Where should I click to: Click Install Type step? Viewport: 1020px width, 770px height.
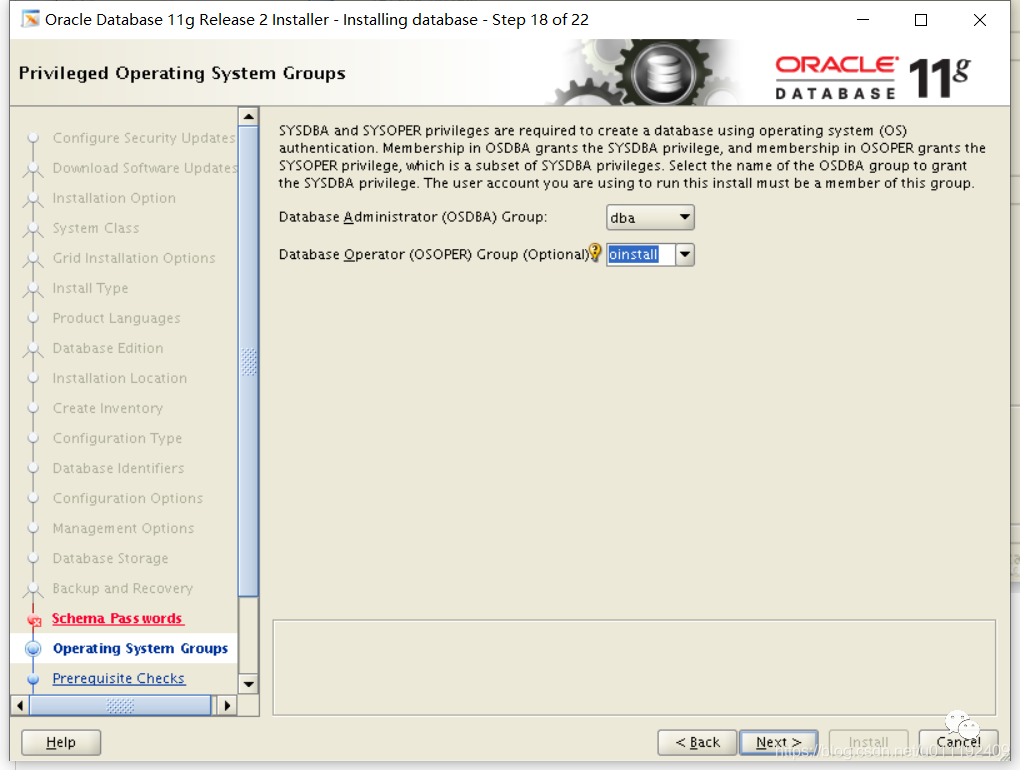[x=90, y=288]
